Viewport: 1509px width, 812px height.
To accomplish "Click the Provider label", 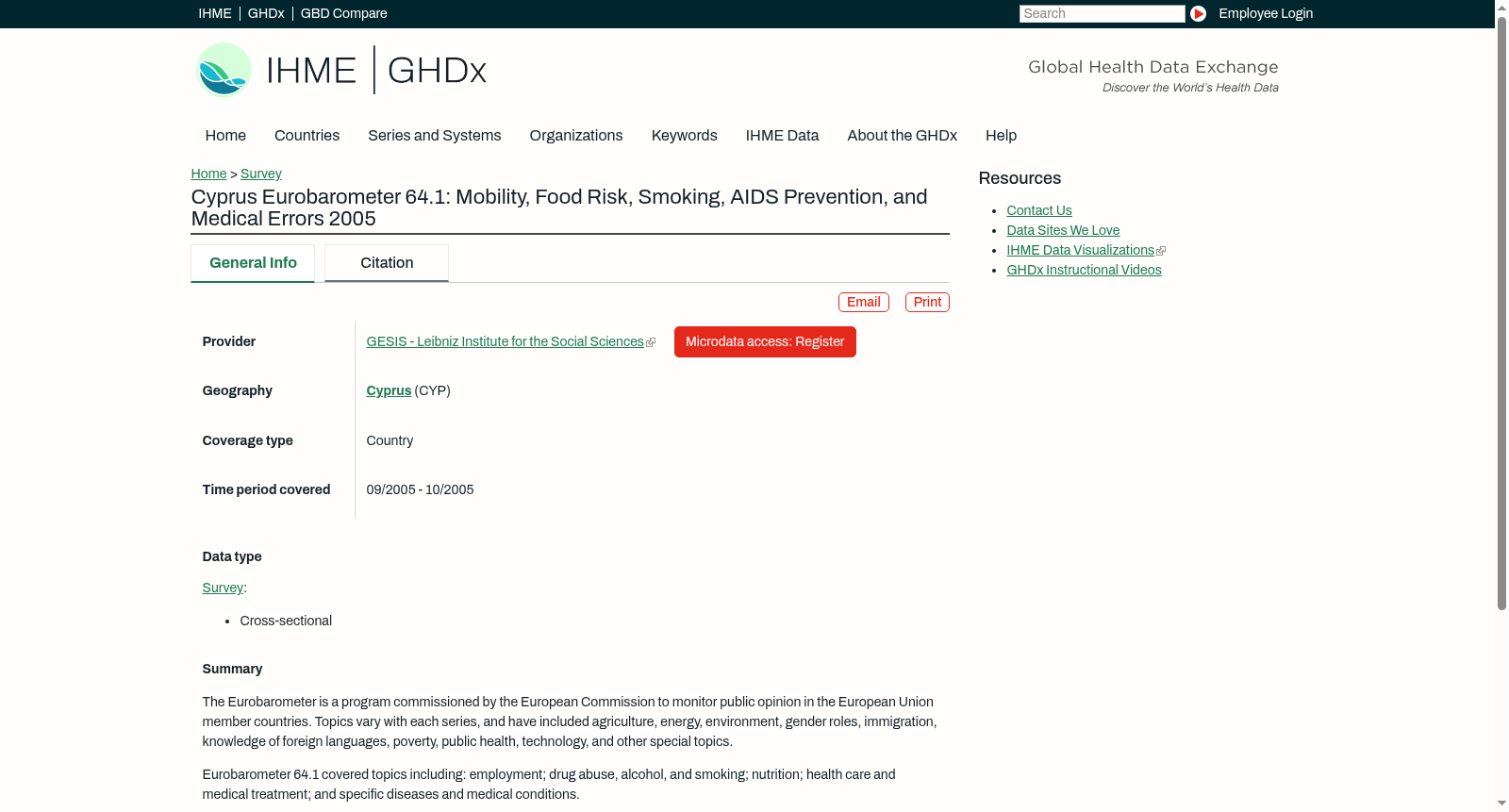I will (229, 341).
